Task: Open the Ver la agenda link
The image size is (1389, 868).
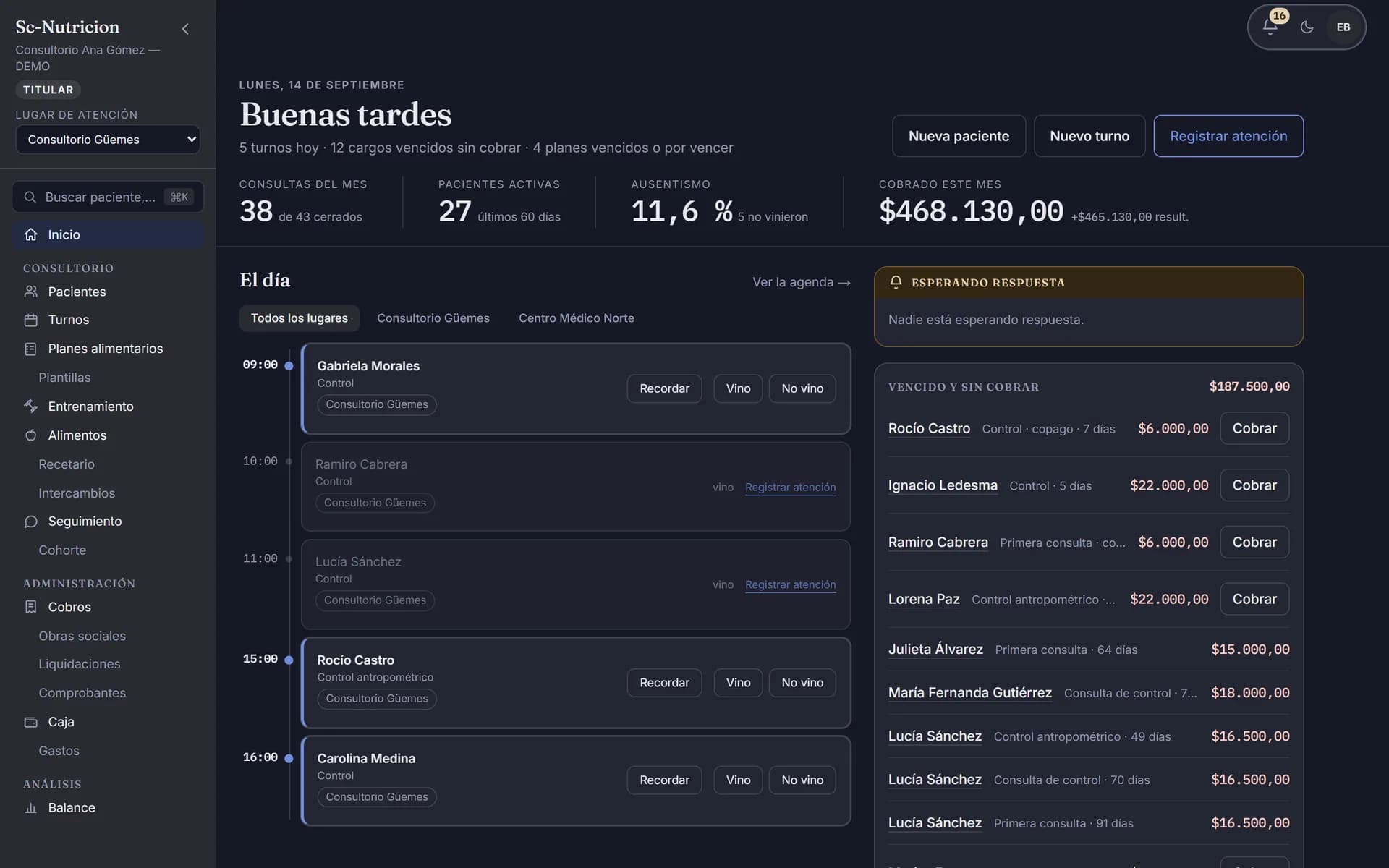Action: point(801,282)
